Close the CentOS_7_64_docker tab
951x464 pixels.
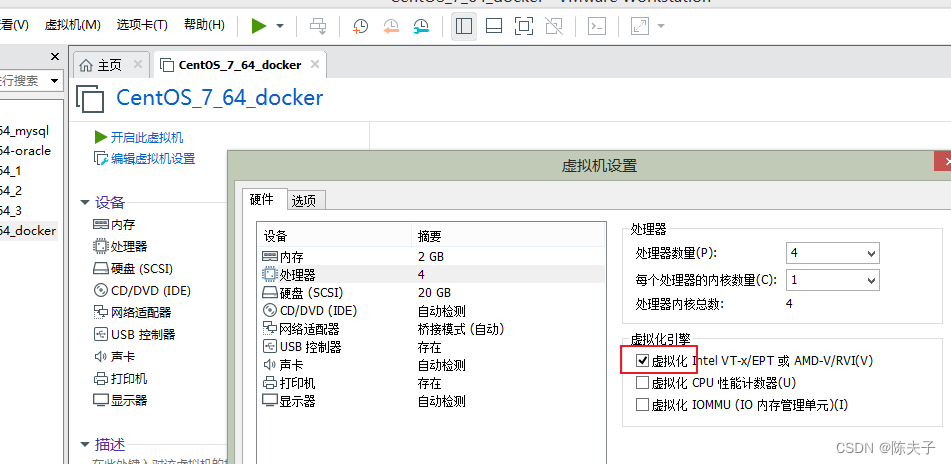(314, 64)
